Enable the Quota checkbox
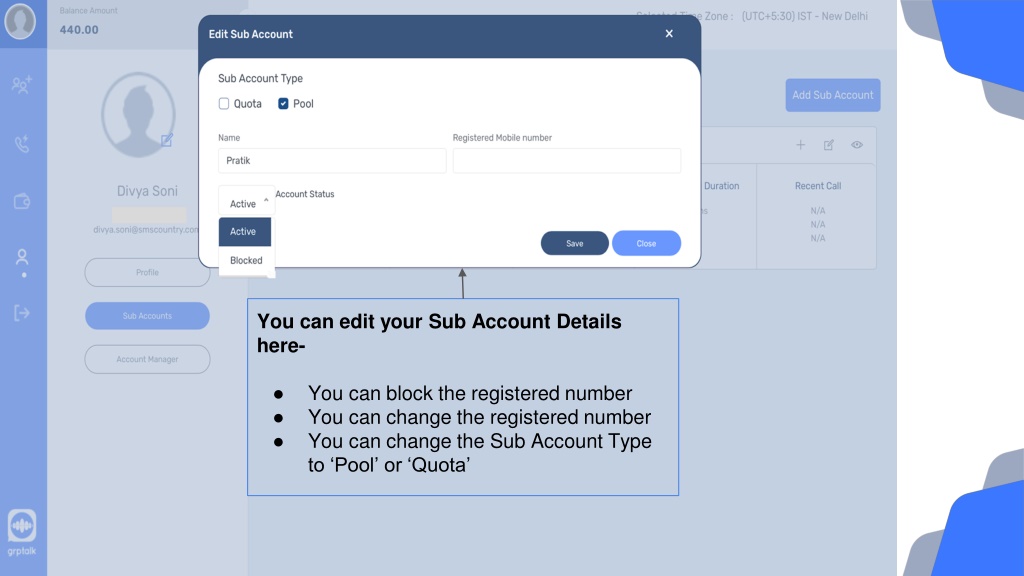 [x=224, y=104]
